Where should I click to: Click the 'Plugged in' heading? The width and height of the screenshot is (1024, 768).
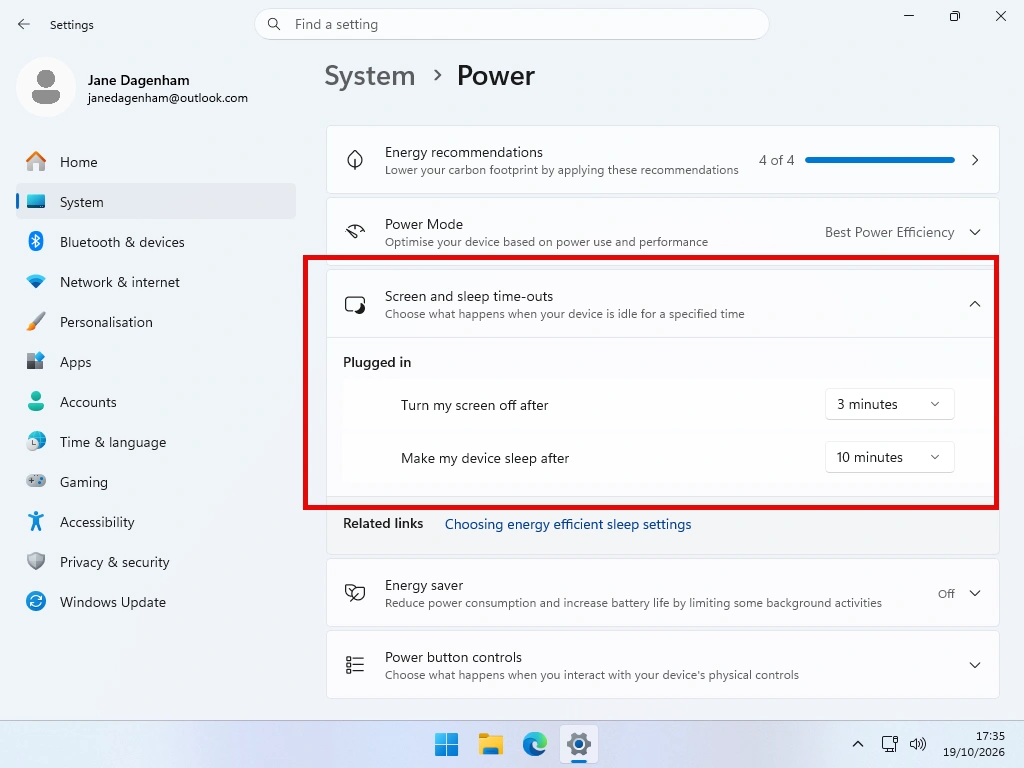click(377, 362)
